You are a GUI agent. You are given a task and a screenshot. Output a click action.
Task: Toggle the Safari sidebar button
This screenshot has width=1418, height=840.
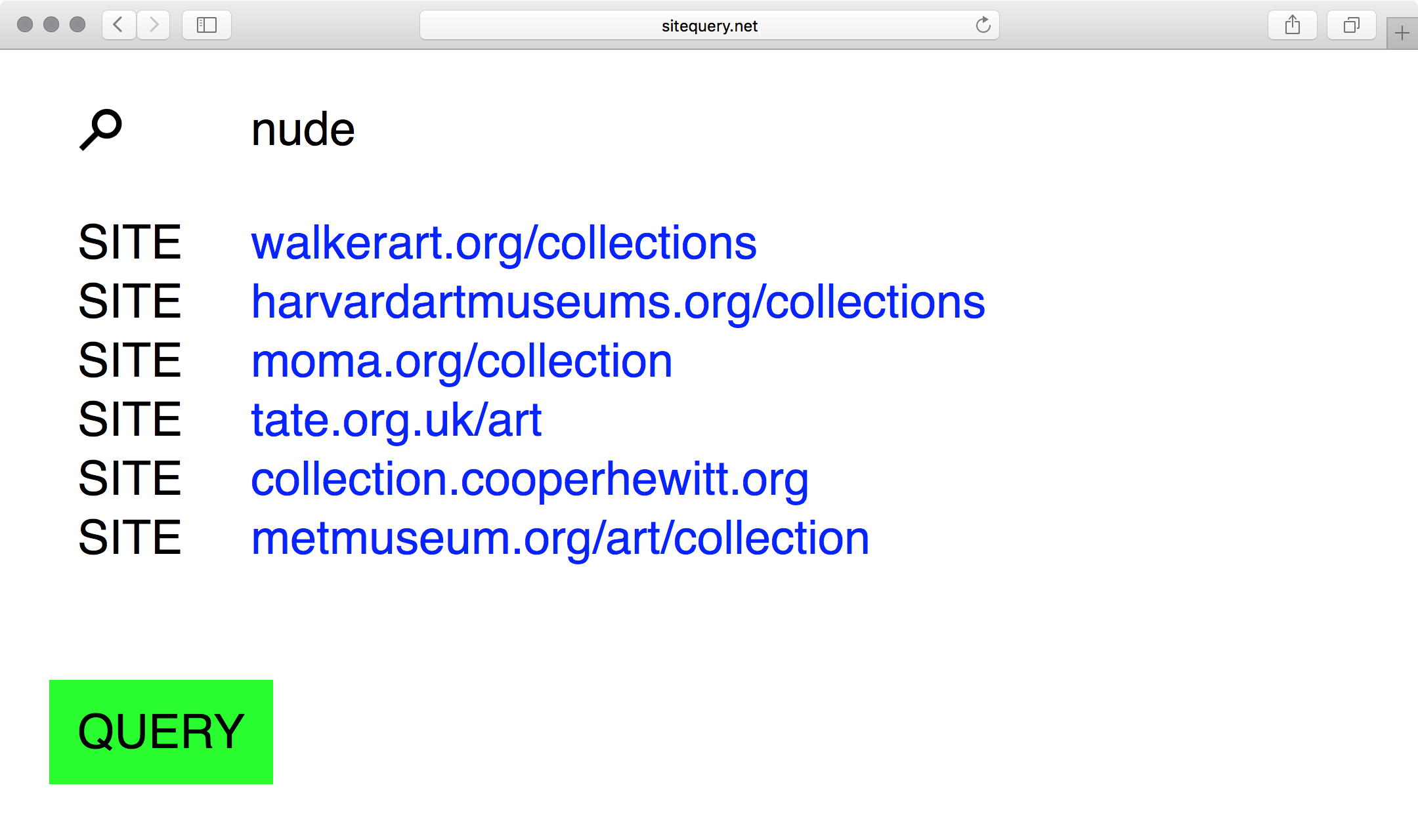[x=207, y=25]
